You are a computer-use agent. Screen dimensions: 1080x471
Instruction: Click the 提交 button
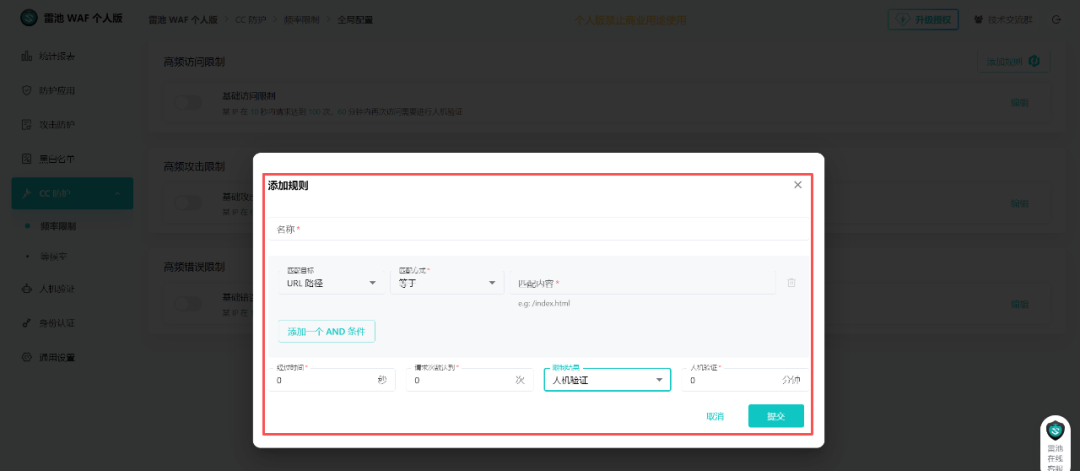pyautogui.click(x=776, y=416)
